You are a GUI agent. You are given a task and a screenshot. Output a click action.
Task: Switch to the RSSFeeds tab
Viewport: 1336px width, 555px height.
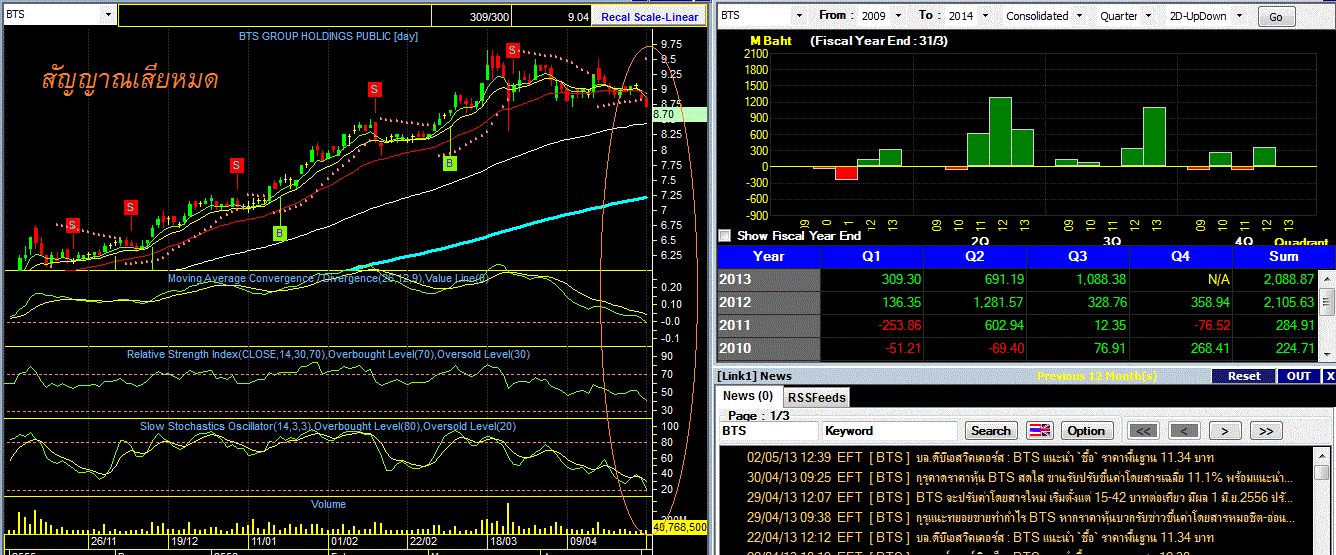tap(816, 397)
